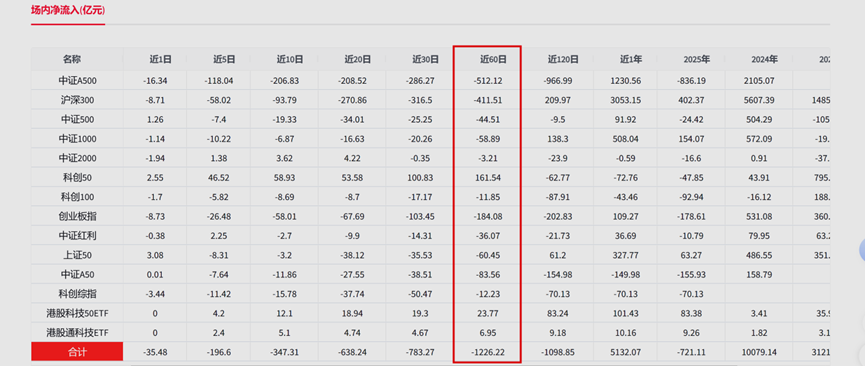Select the 上证50 row name

pyautogui.click(x=77, y=255)
